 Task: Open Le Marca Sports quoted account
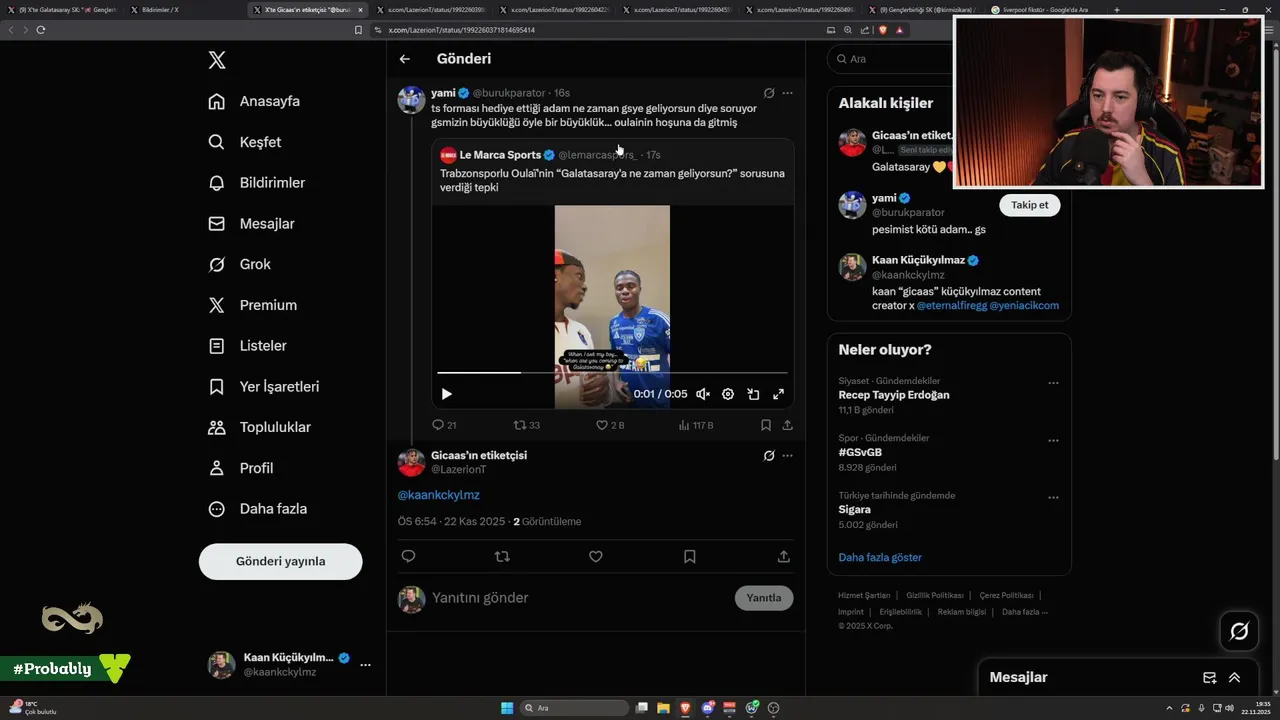click(x=500, y=155)
